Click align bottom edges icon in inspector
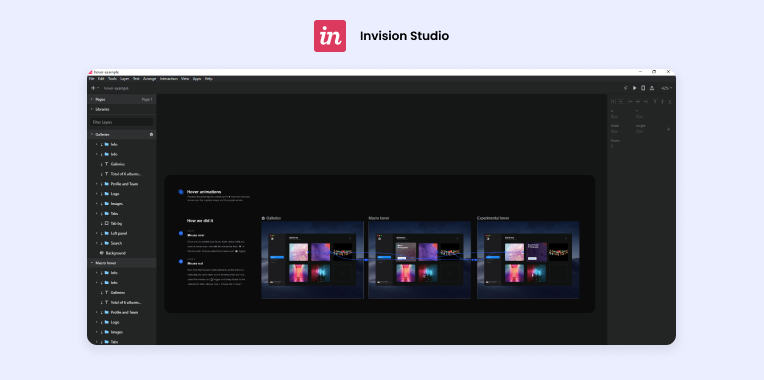Screen dimensions: 764x380 pos(669,101)
